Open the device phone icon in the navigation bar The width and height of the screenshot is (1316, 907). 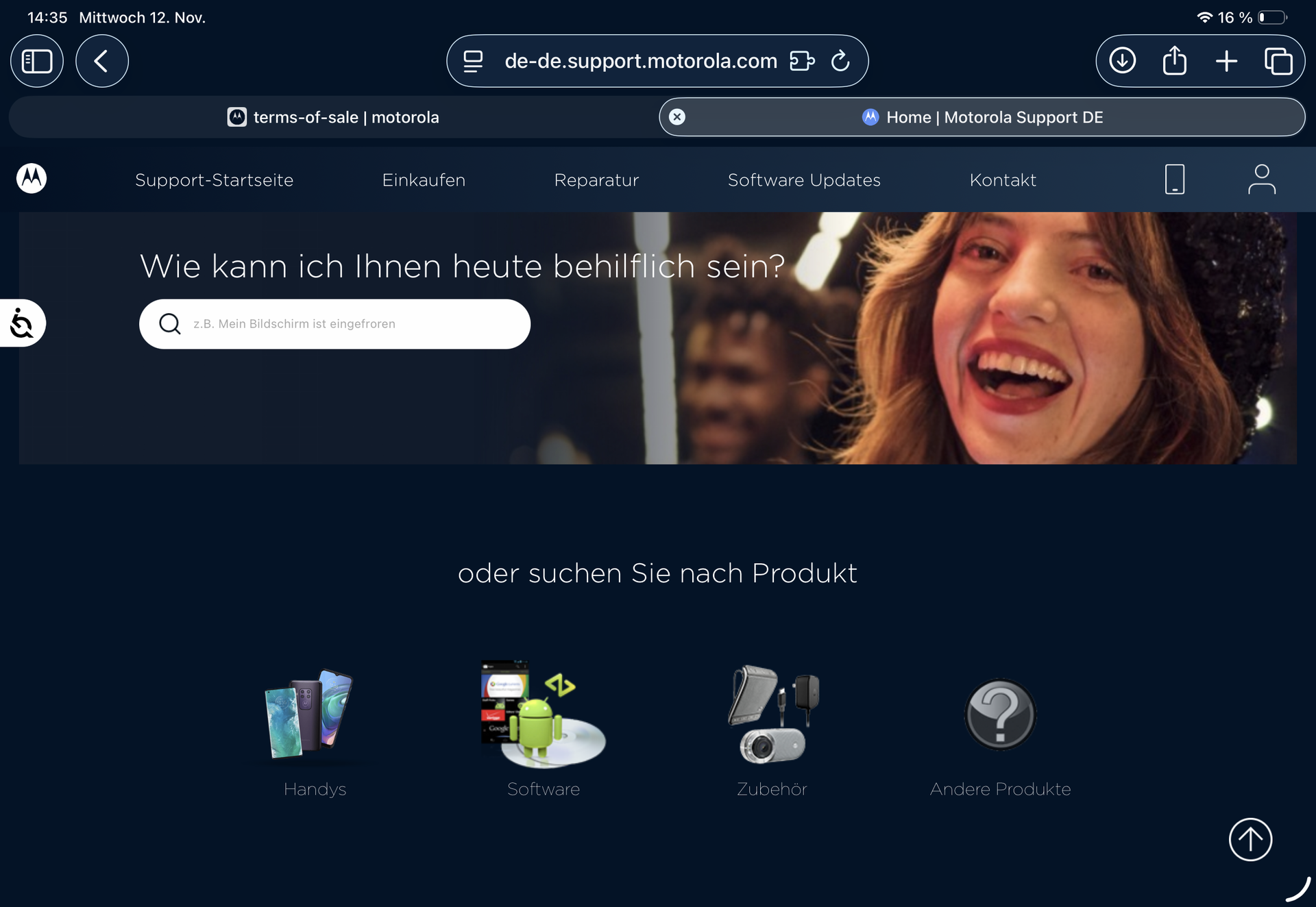click(x=1174, y=179)
